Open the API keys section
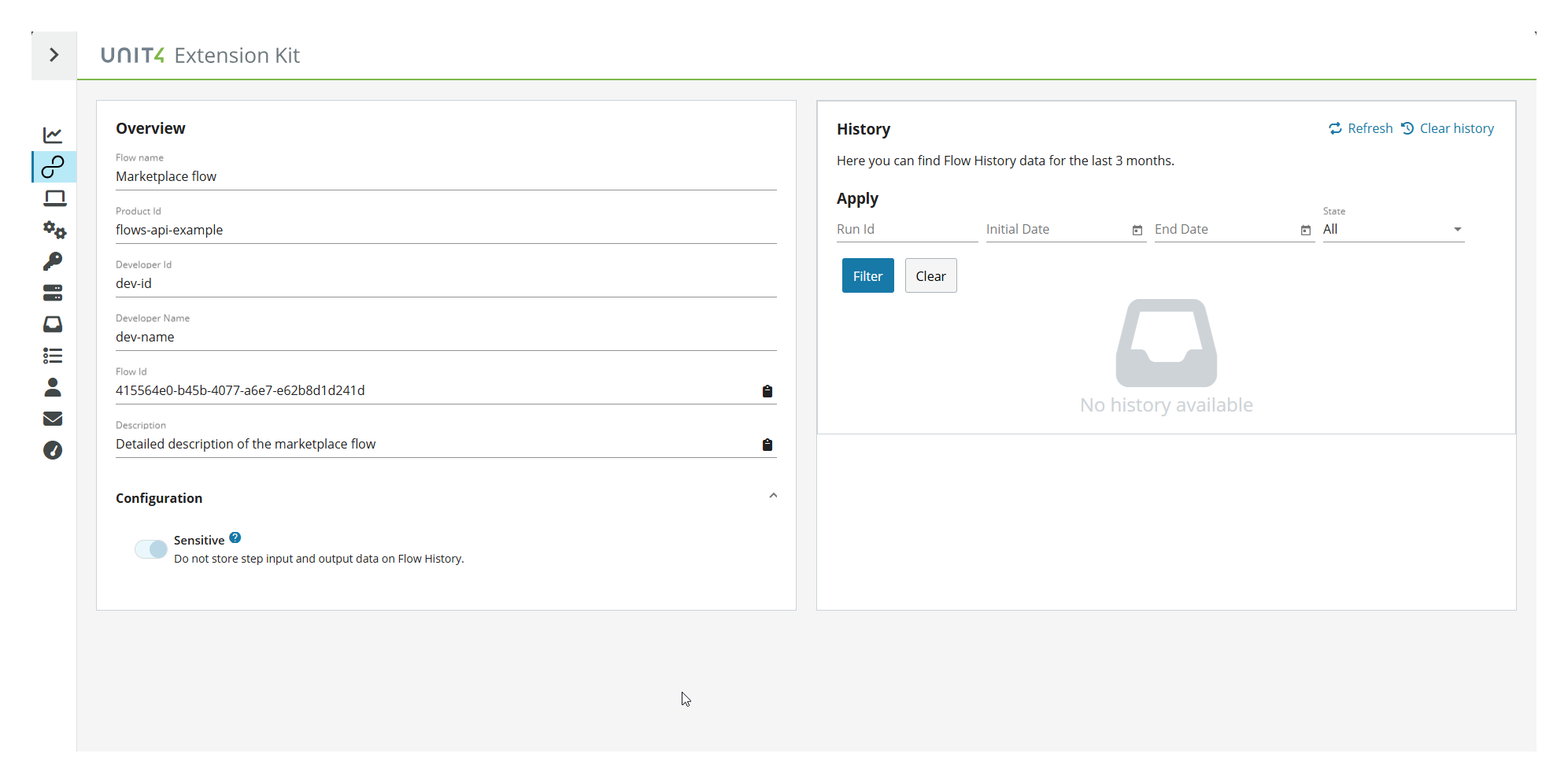 point(53,261)
